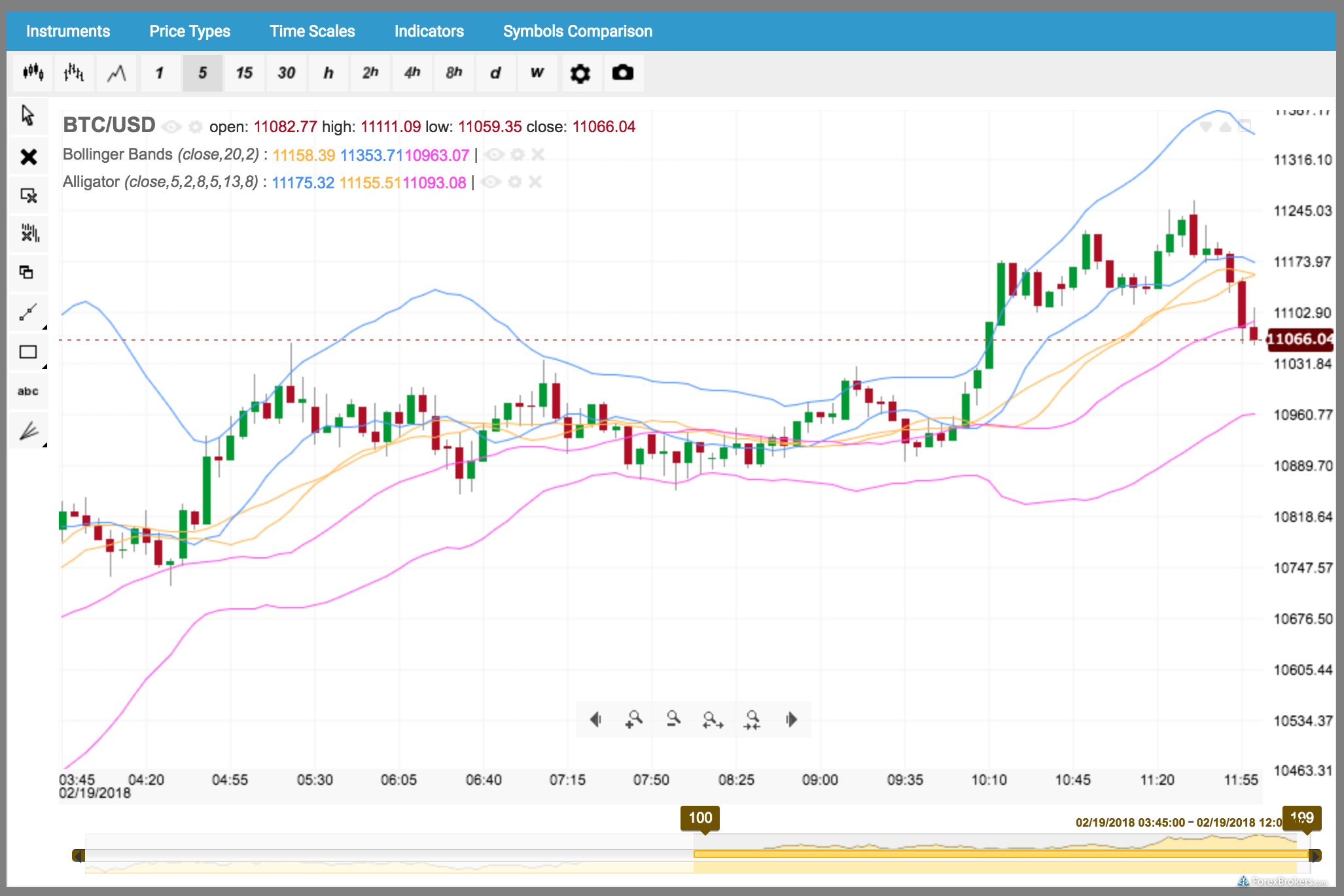Select the trend line drawing tool
Screen dimensions: 1344x896
(28, 313)
